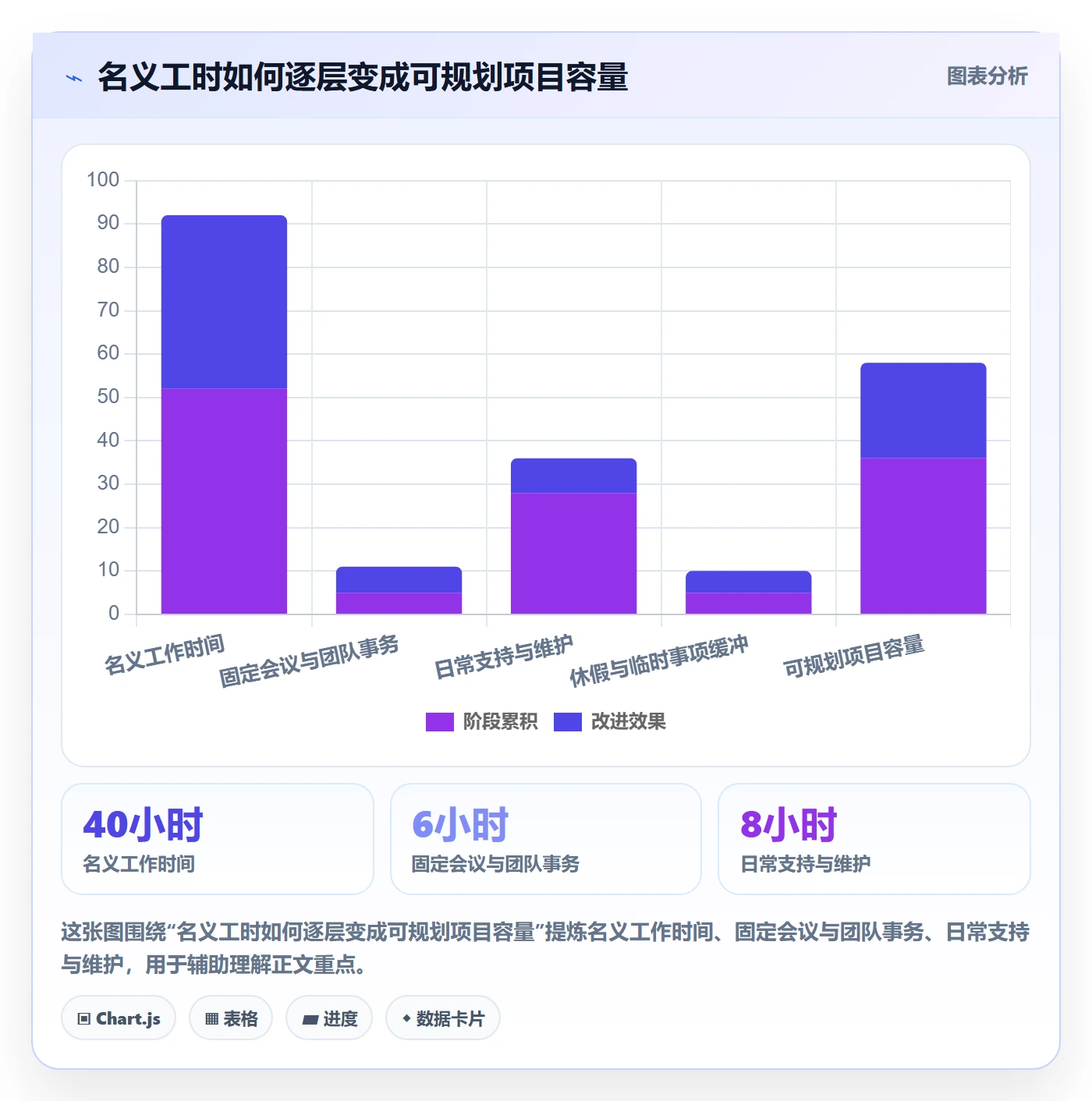The image size is (1092, 1101).
Task: Click the title 名义工时如何逐层变成可规划项目容量
Action: (363, 77)
